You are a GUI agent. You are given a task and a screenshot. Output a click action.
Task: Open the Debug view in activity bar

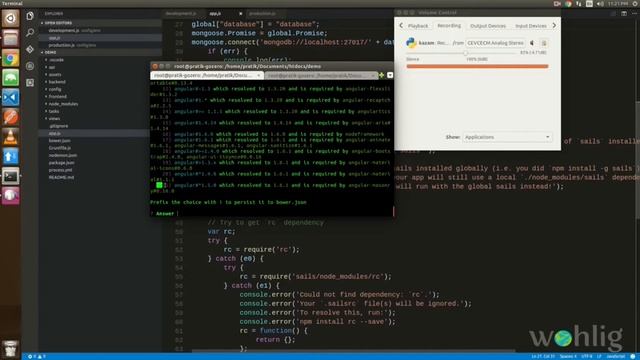[30, 66]
